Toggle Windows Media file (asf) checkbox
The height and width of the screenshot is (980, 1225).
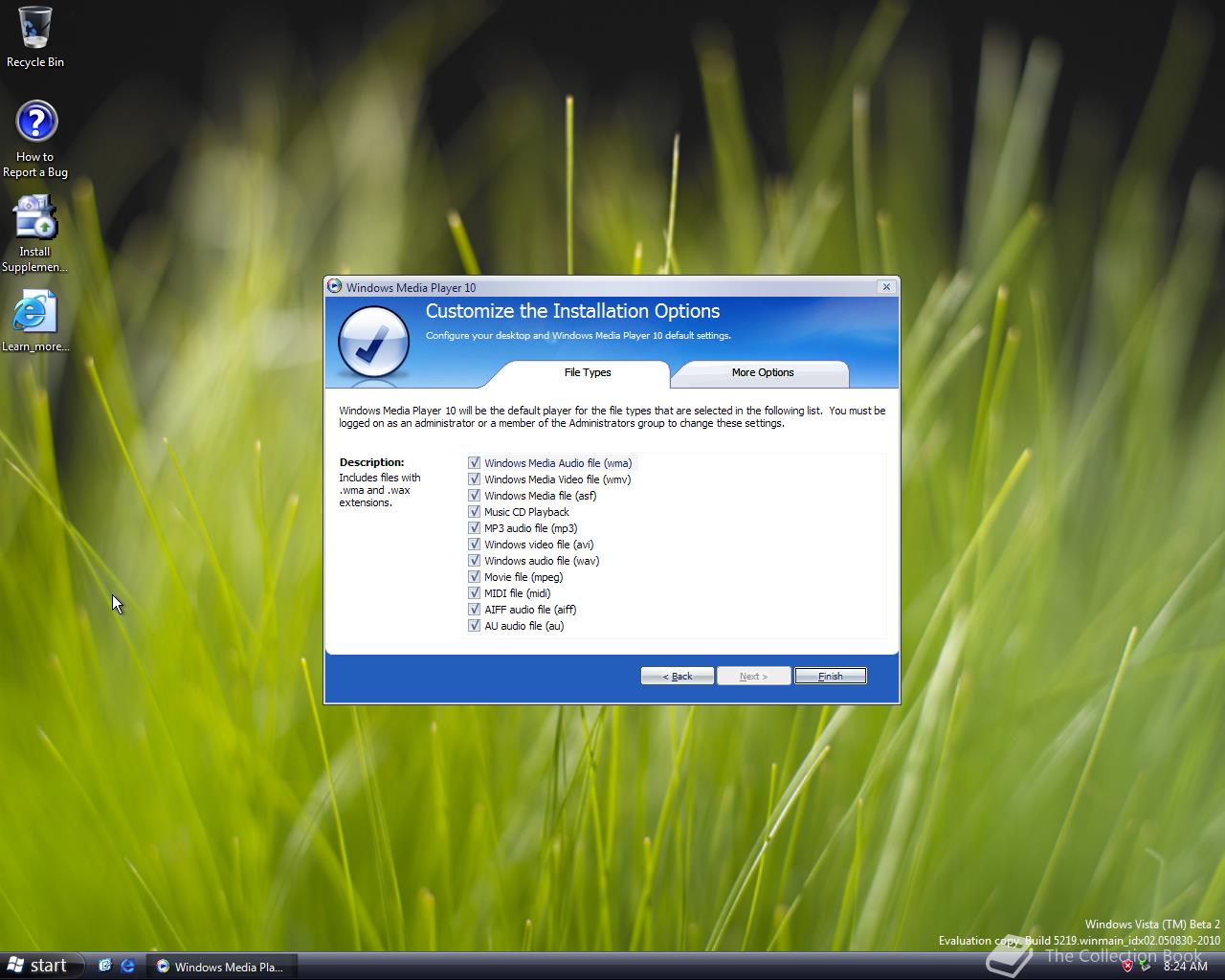[474, 496]
